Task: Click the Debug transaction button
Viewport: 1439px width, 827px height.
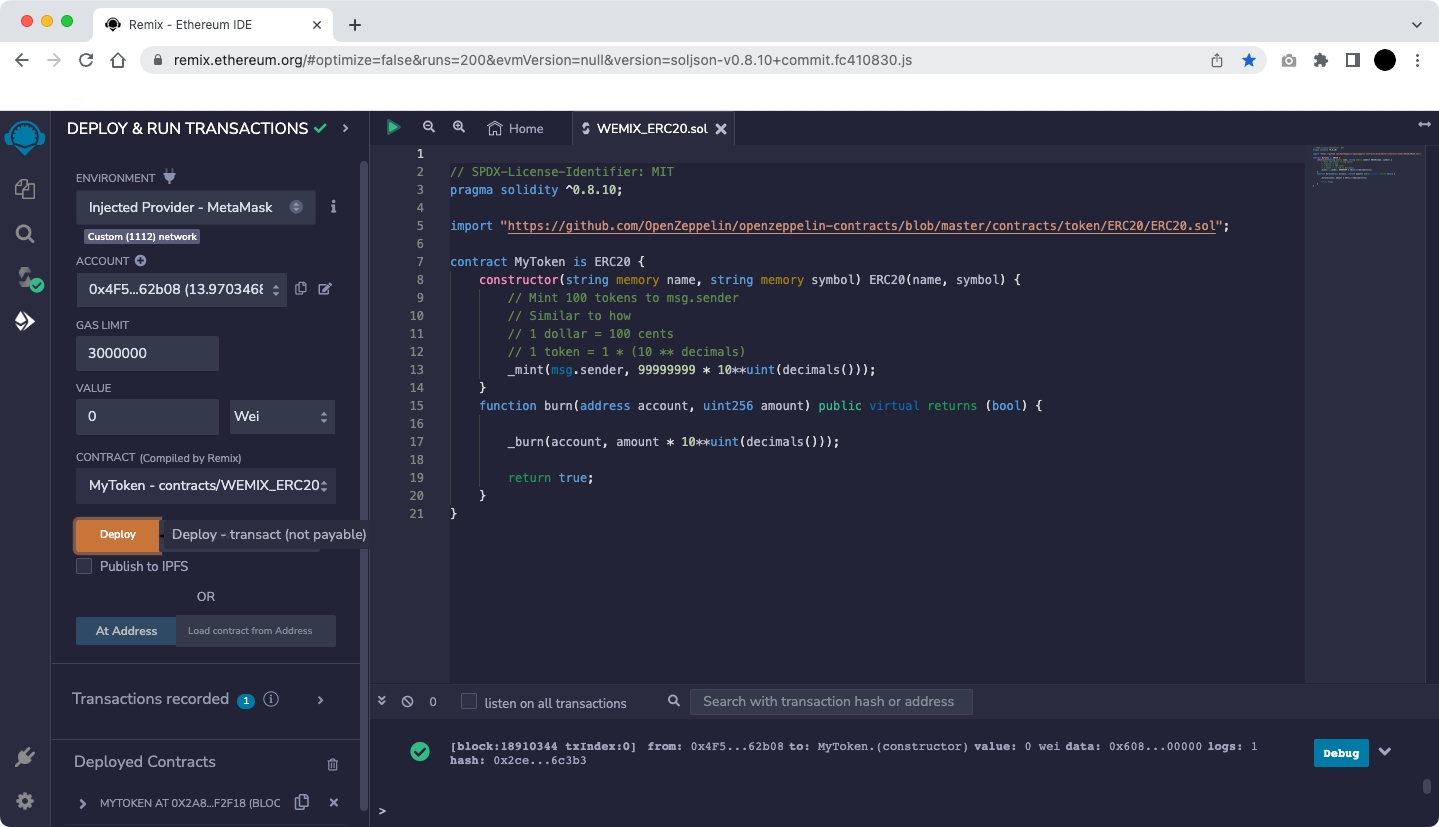Action: 1341,753
